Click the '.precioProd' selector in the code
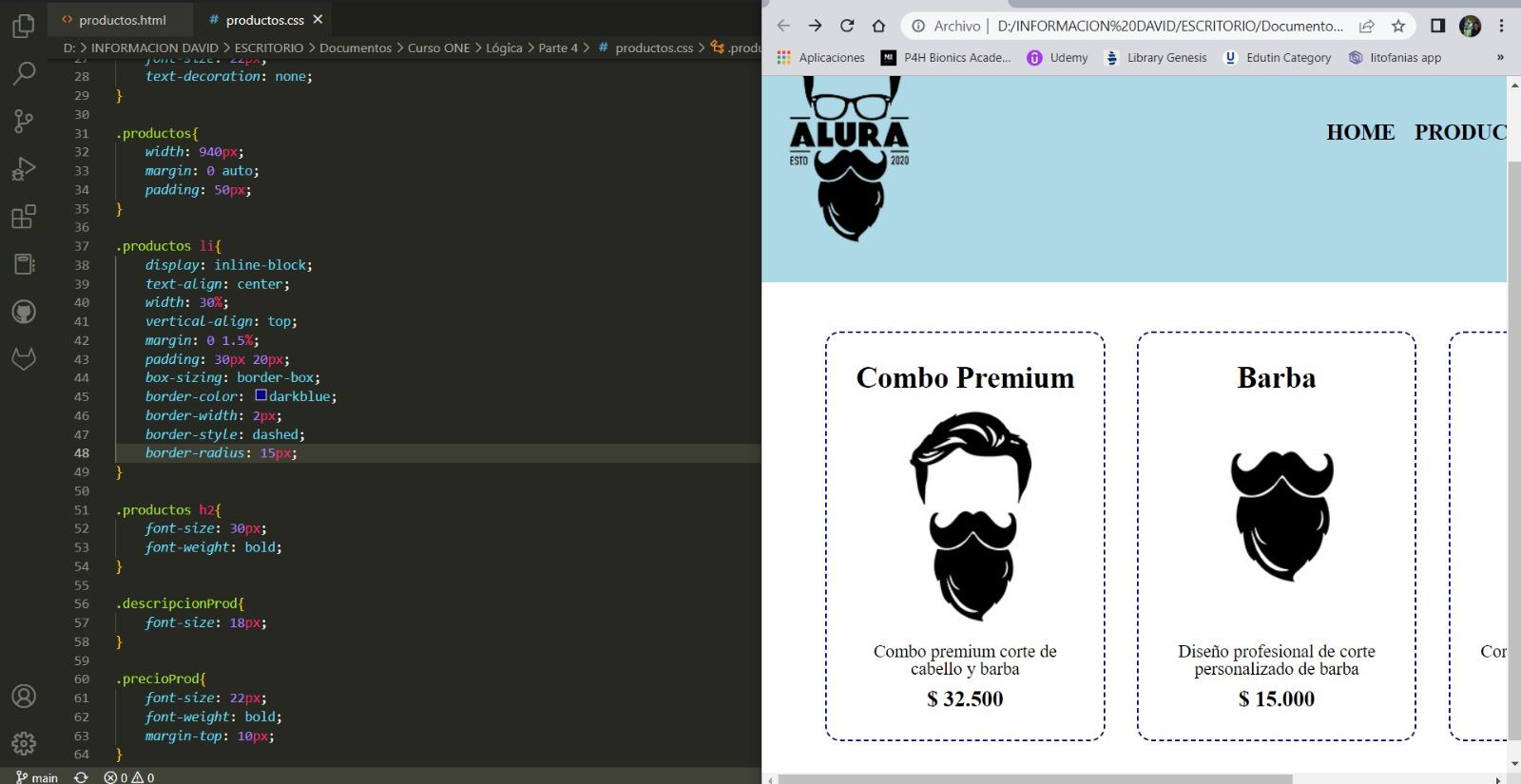The width and height of the screenshot is (1521, 784). pyautogui.click(x=157, y=679)
